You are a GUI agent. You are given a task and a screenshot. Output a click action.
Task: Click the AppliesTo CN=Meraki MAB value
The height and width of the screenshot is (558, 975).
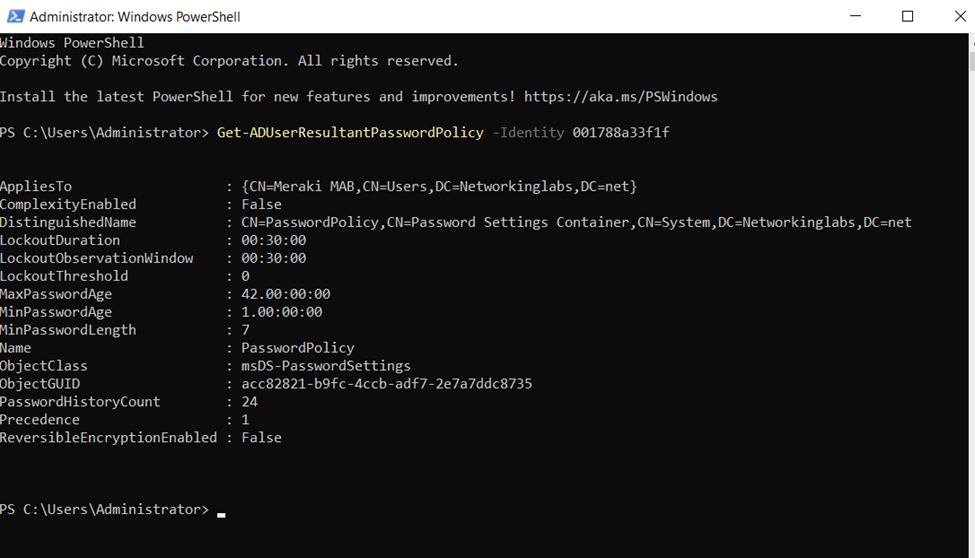[439, 186]
